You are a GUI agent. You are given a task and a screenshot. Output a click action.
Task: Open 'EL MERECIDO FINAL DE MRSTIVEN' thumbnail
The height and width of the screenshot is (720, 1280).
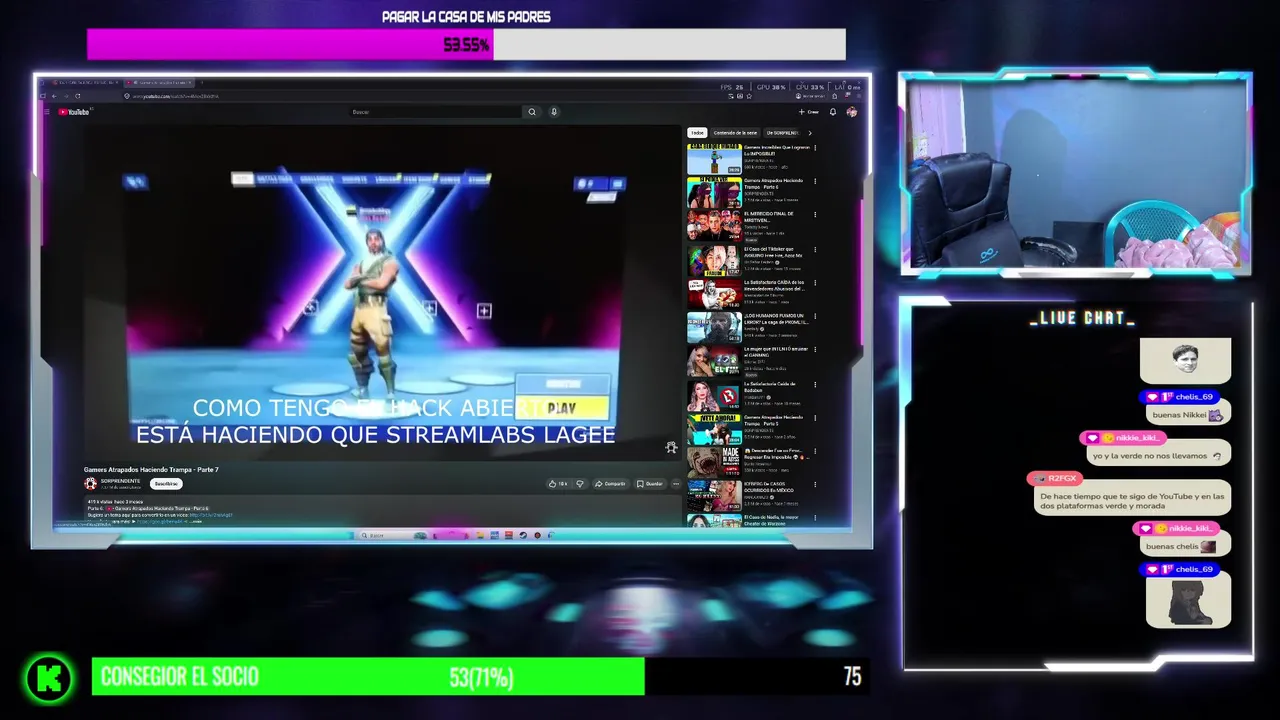pyautogui.click(x=714, y=226)
